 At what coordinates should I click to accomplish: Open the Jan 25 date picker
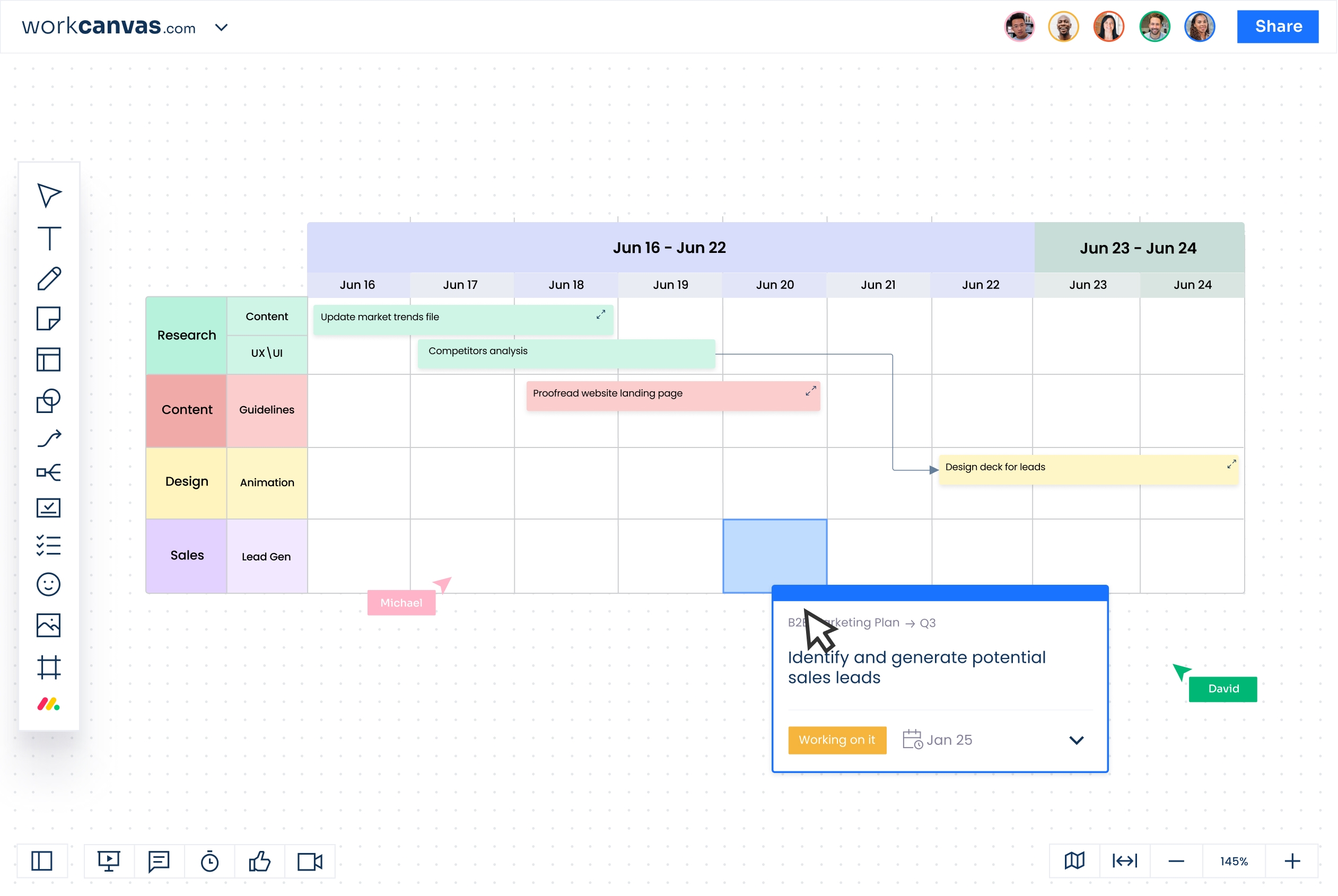tap(938, 740)
